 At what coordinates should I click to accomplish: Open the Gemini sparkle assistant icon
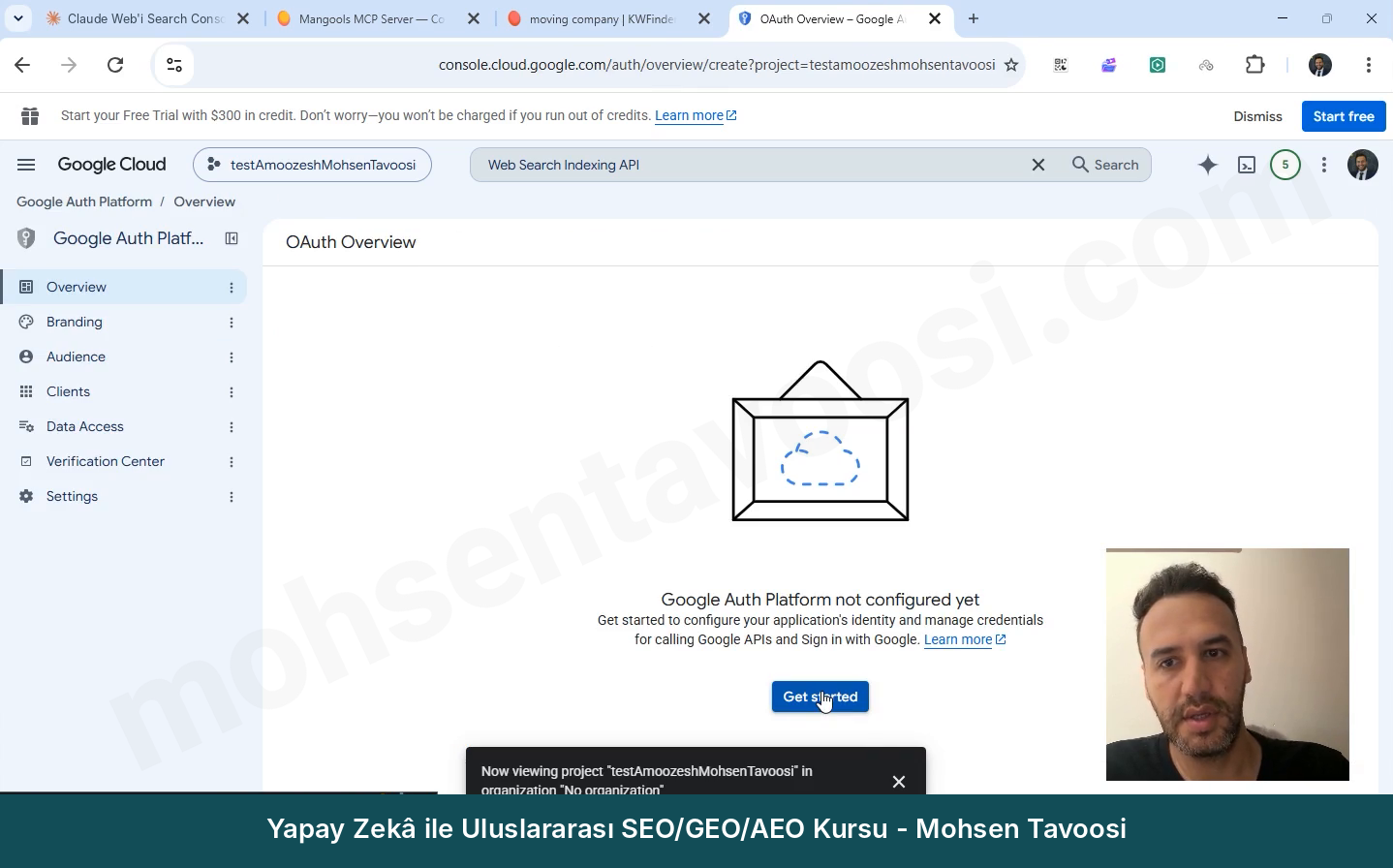[1207, 165]
